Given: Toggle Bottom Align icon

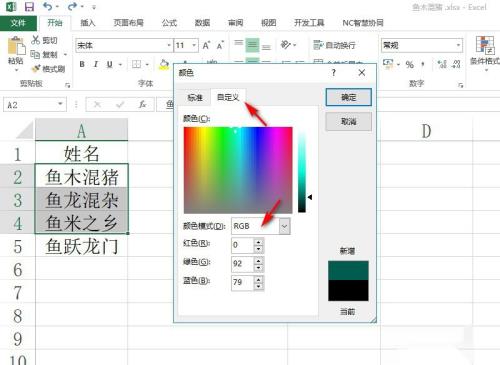Looking at the screenshot, I should (266, 47).
